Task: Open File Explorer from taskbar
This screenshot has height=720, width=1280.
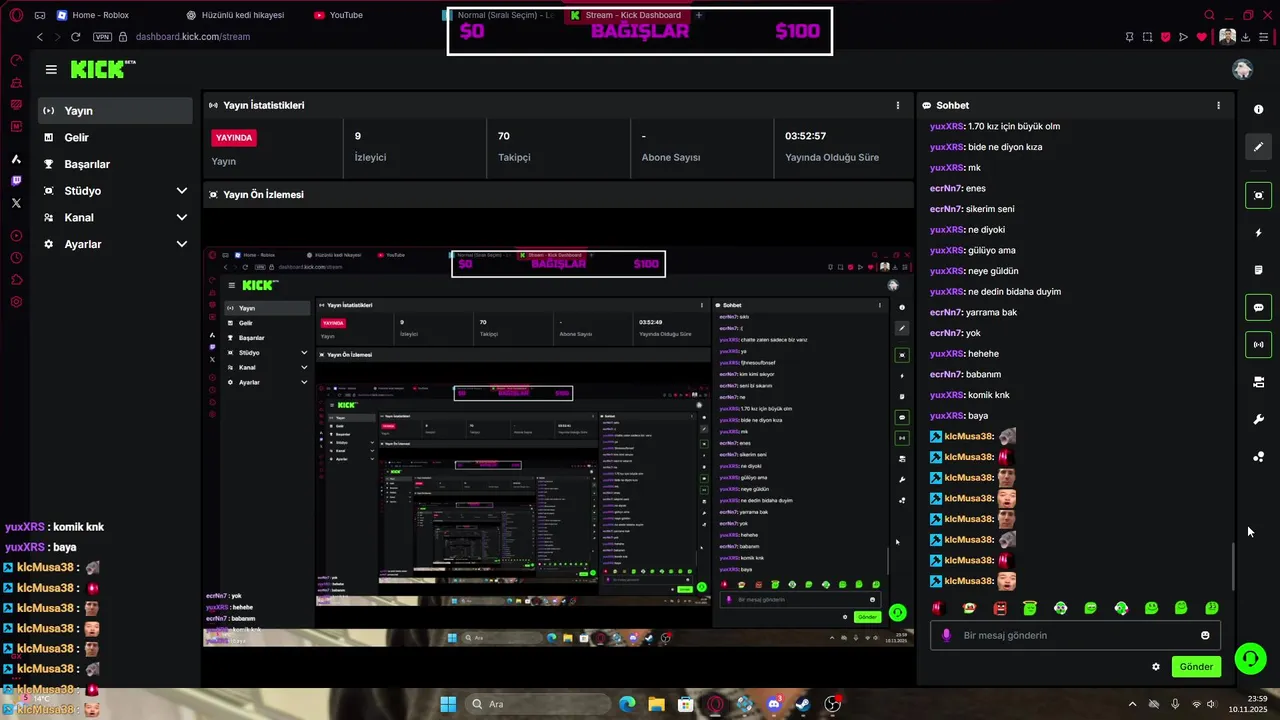Action: click(x=656, y=704)
